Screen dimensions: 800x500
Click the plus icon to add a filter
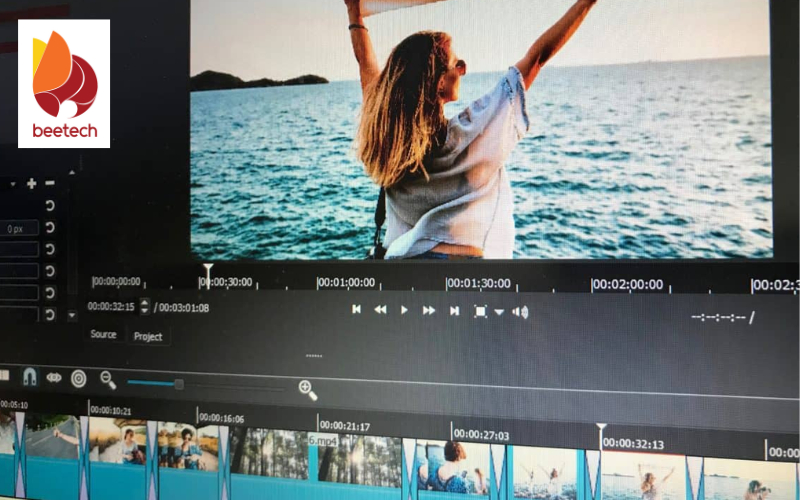click(x=32, y=183)
